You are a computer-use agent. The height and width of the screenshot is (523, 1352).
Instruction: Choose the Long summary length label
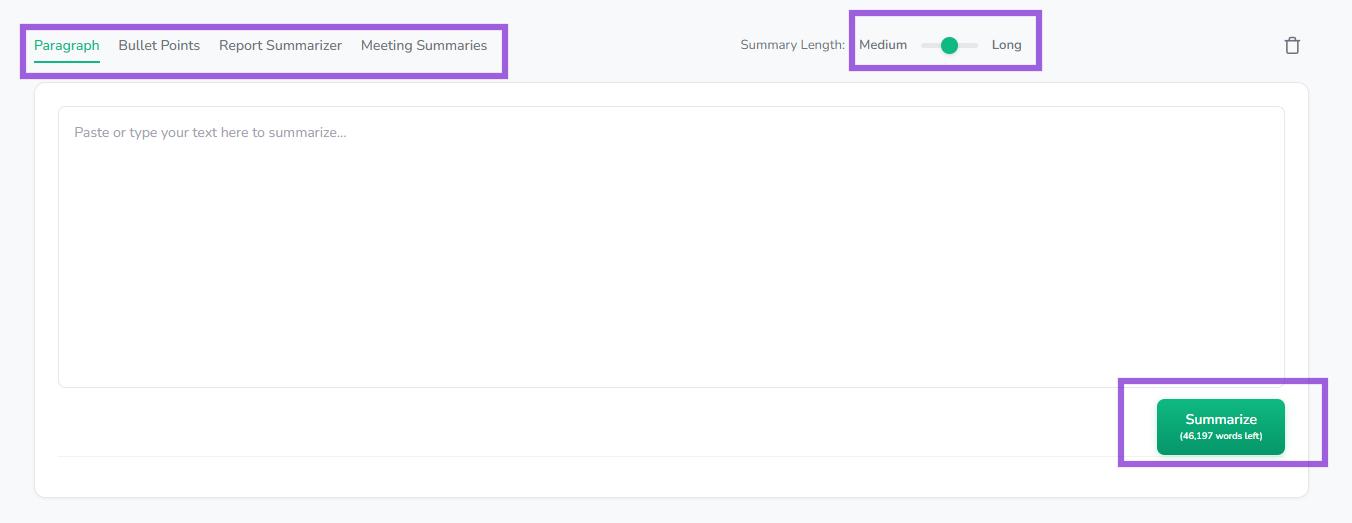(x=1006, y=45)
